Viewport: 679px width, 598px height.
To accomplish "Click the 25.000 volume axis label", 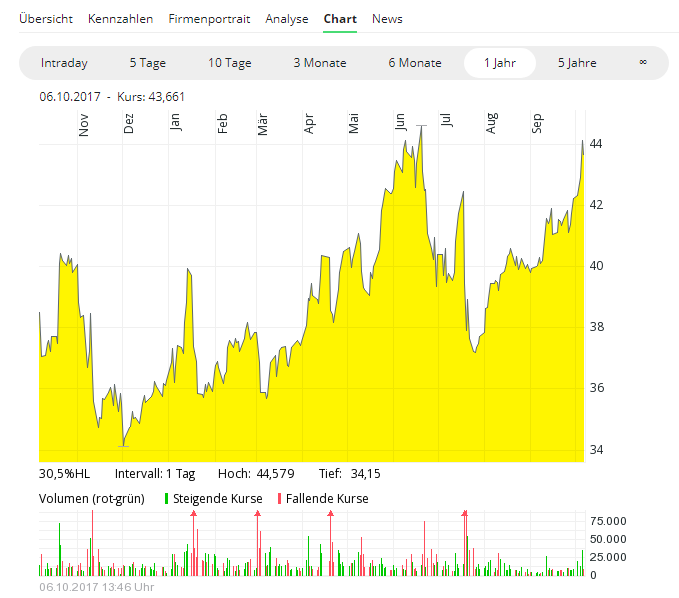I will tap(608, 557).
